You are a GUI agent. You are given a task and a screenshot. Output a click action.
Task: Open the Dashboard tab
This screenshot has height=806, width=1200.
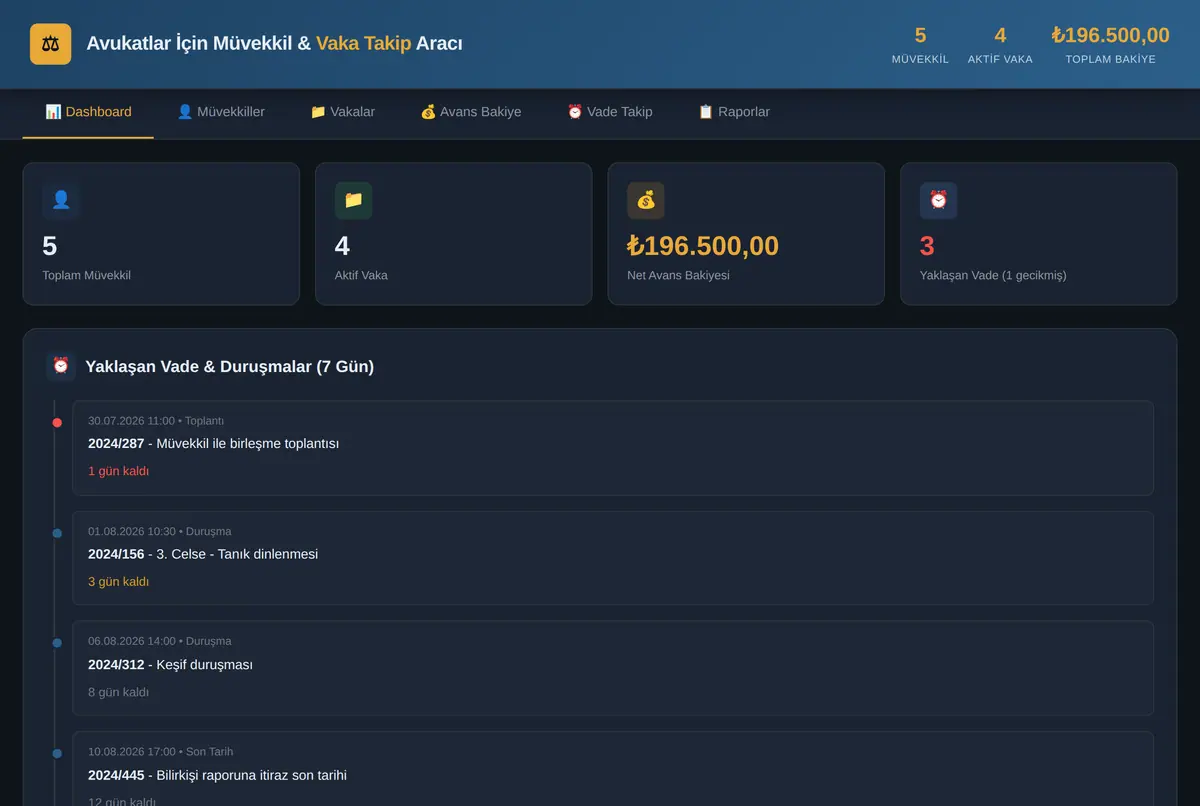click(x=88, y=112)
